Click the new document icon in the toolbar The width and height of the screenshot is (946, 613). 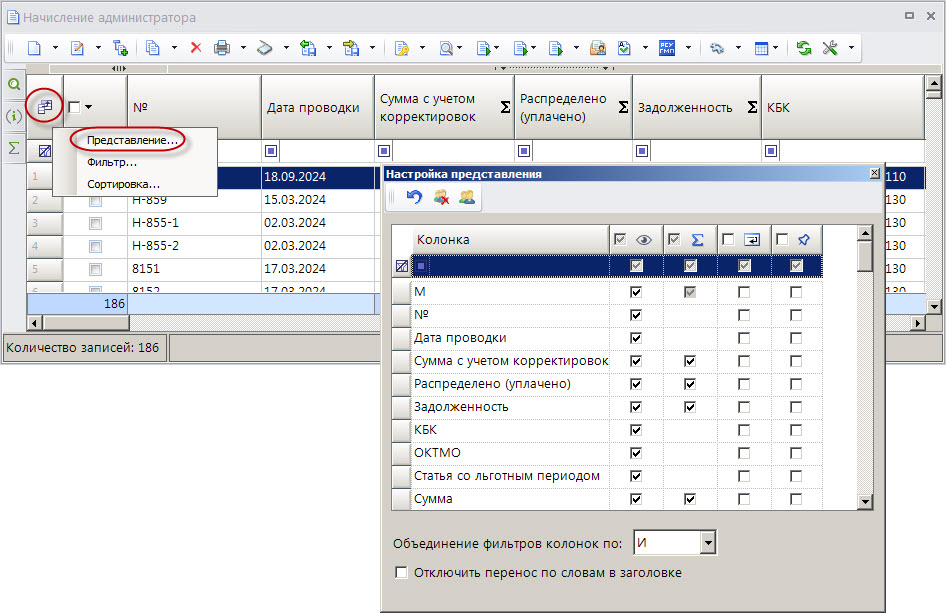34,48
